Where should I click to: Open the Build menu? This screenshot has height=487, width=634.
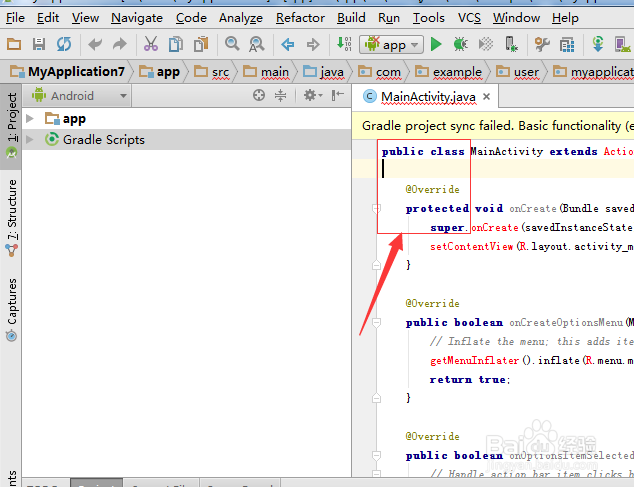pos(351,18)
